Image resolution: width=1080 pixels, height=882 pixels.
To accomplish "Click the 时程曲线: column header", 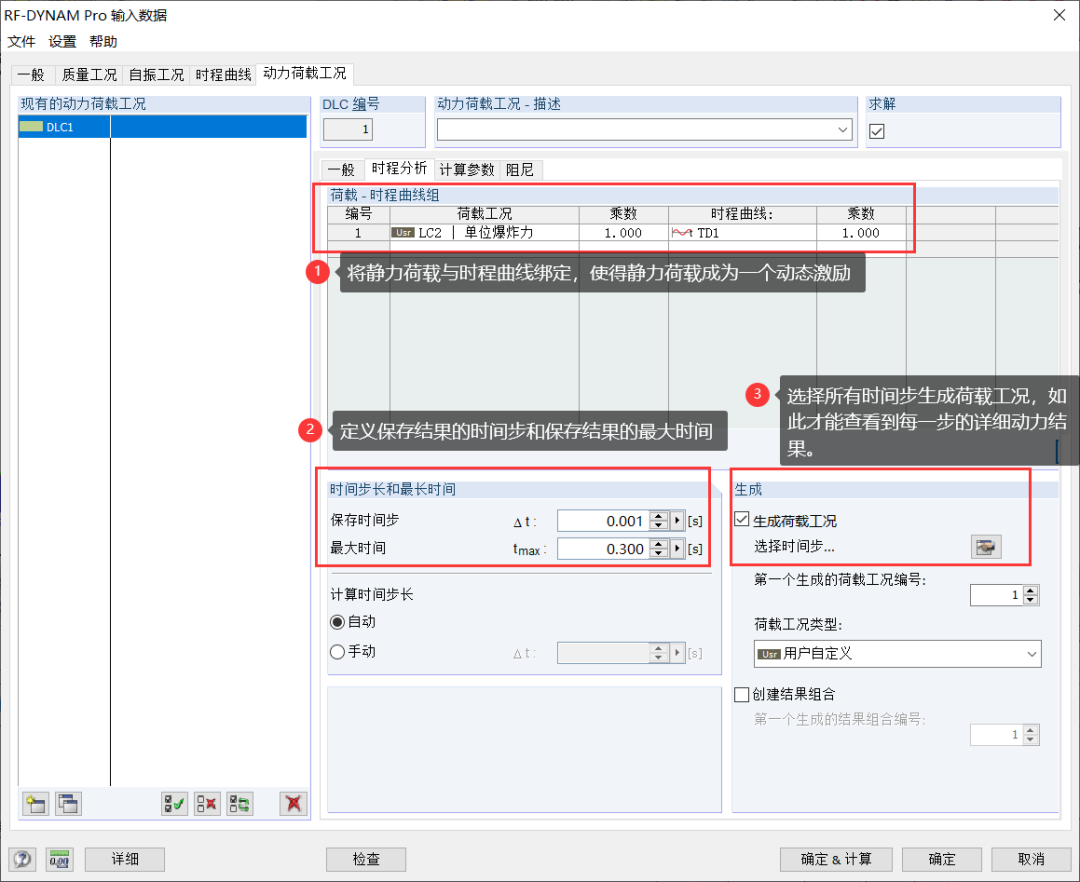I will [742, 214].
